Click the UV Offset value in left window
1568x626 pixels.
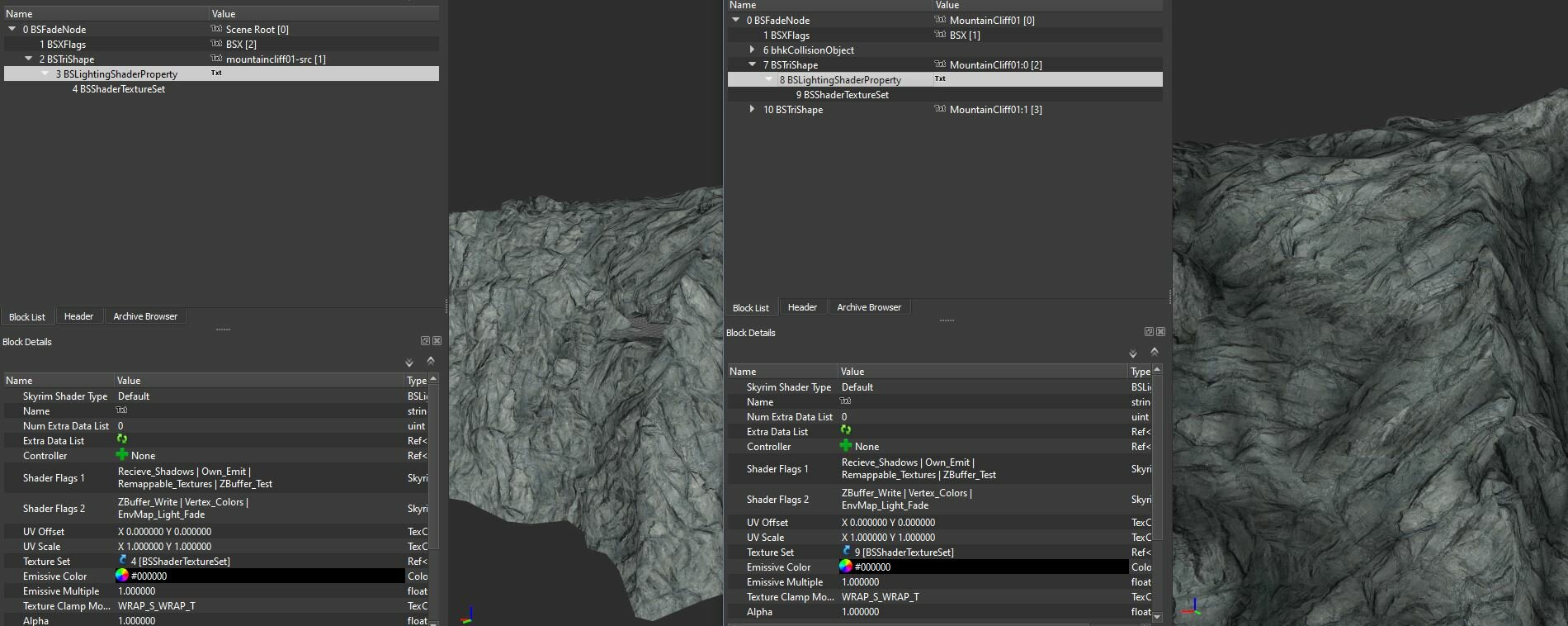point(164,531)
